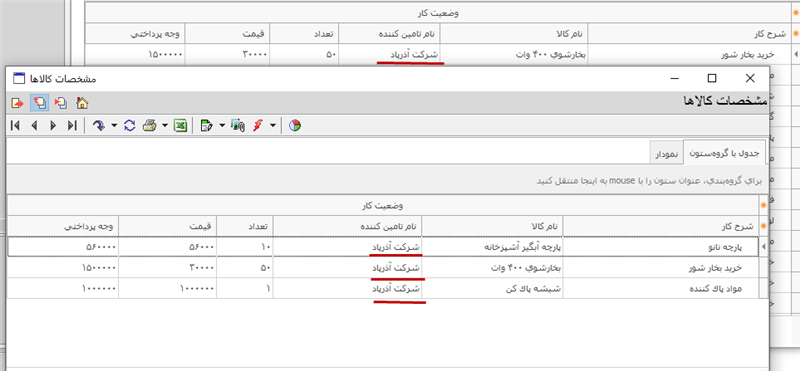Screen dimensions: 800x371
Task: Sort by the تعداد column in front window
Action: [245, 226]
